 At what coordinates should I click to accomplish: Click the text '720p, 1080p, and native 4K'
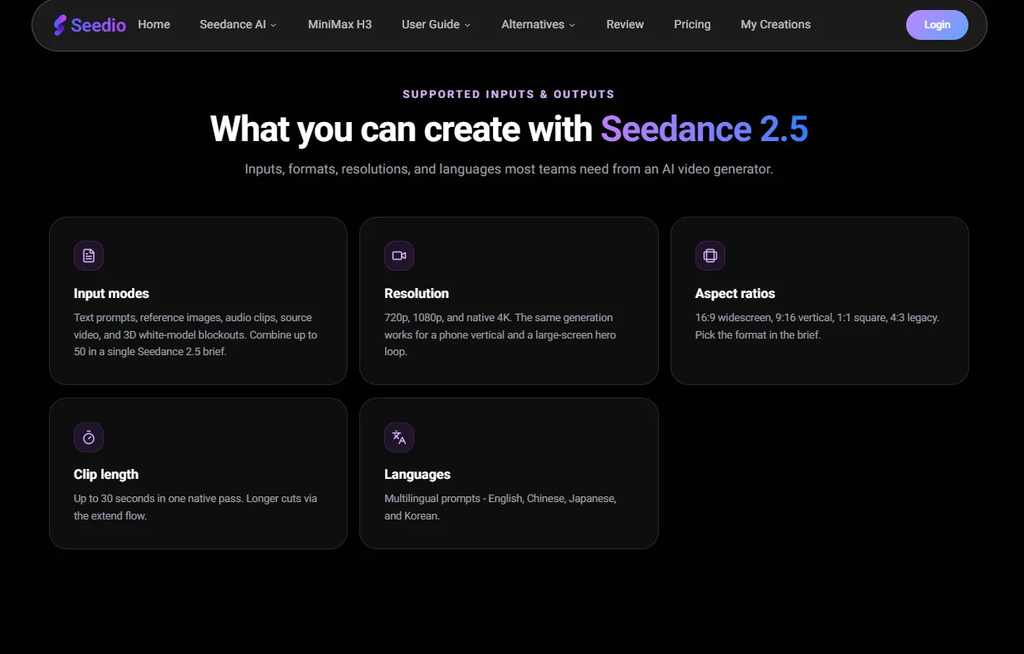[447, 318]
